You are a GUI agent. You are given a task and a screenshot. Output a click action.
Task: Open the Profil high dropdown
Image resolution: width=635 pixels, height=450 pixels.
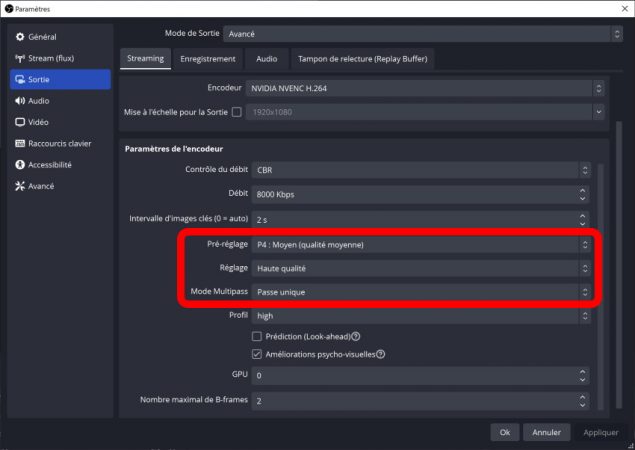pyautogui.click(x=421, y=316)
